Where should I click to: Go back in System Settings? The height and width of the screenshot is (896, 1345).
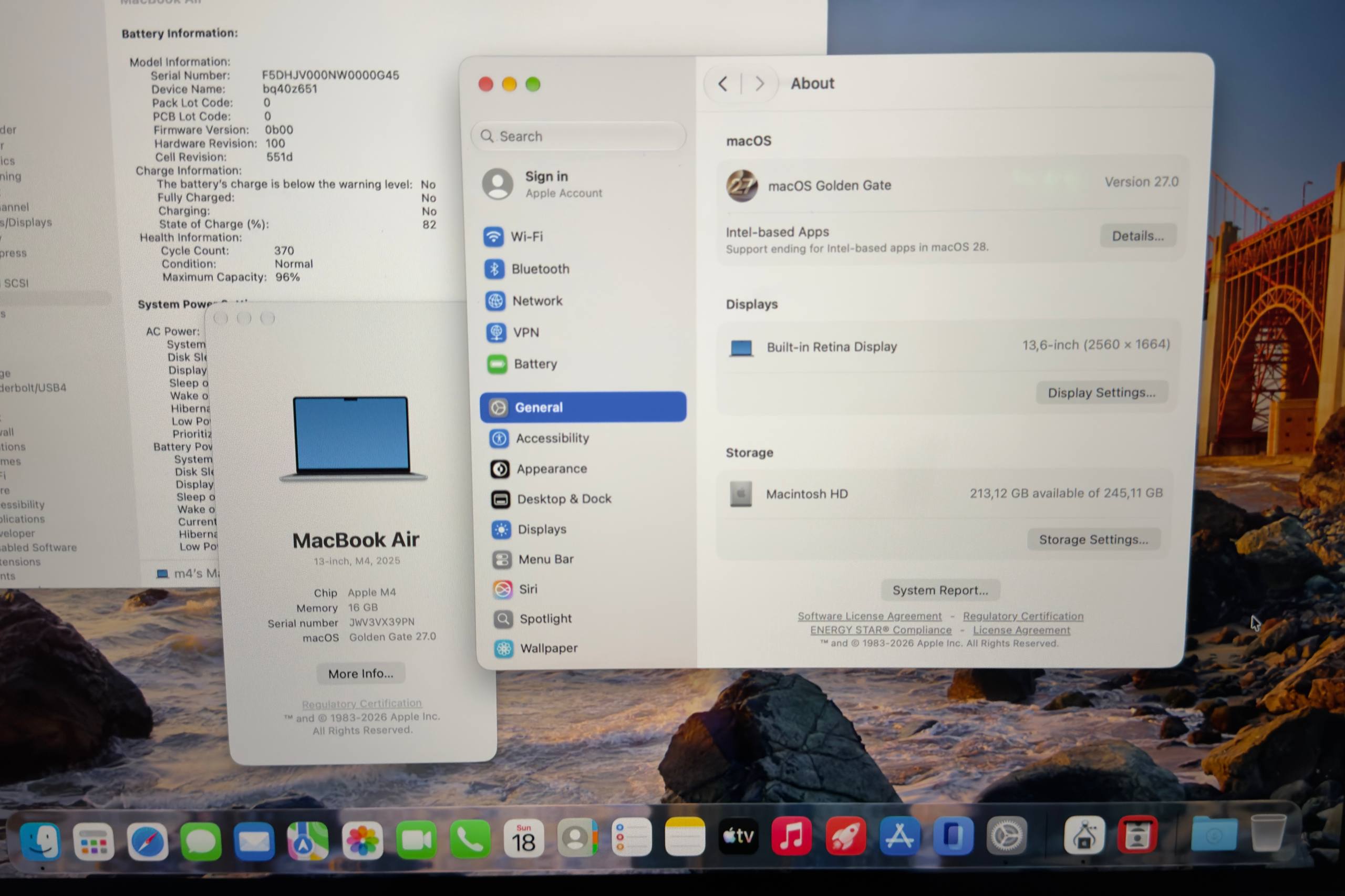tap(722, 84)
